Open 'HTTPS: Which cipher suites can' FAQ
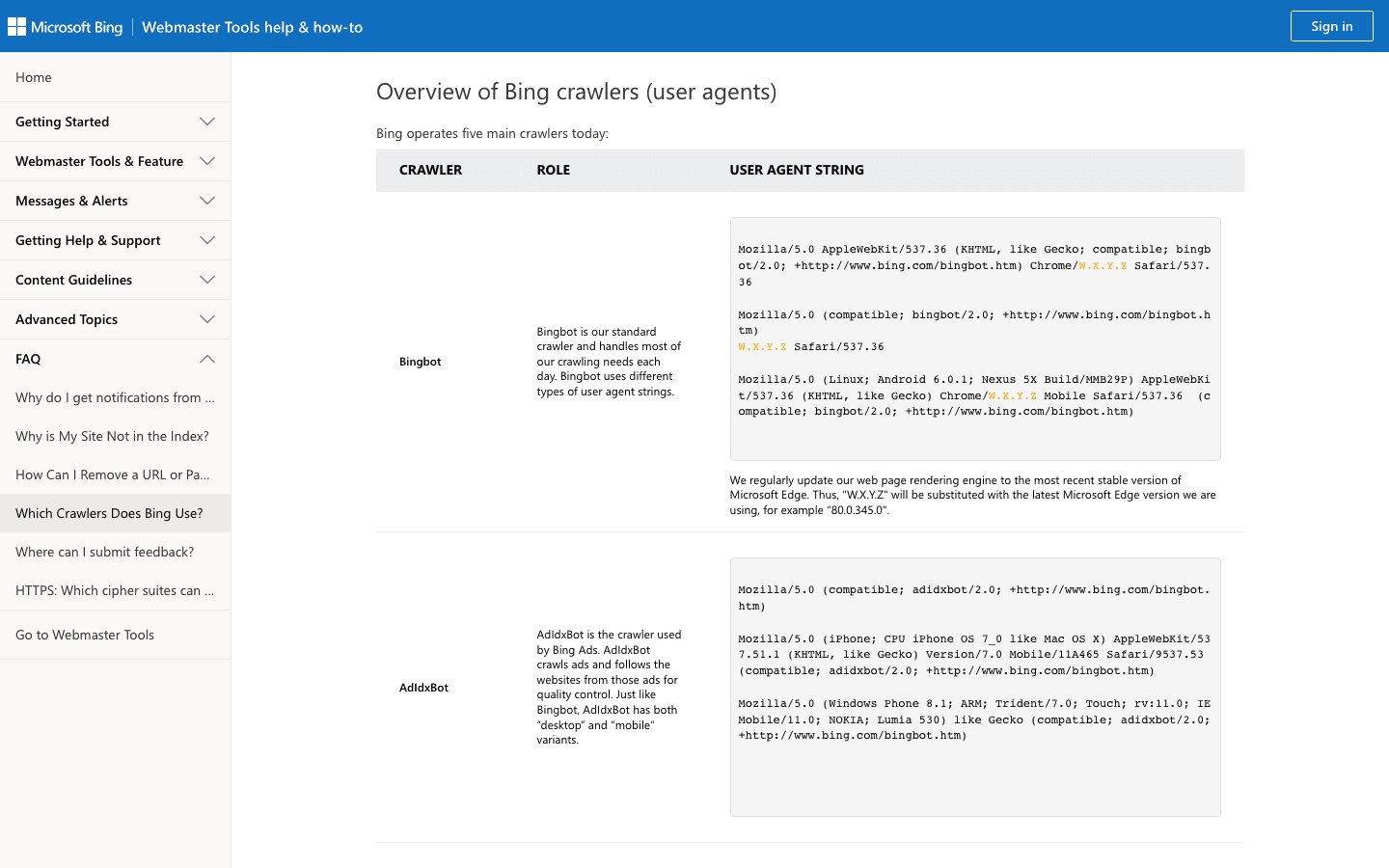Image resolution: width=1389 pixels, height=868 pixels. tap(115, 590)
